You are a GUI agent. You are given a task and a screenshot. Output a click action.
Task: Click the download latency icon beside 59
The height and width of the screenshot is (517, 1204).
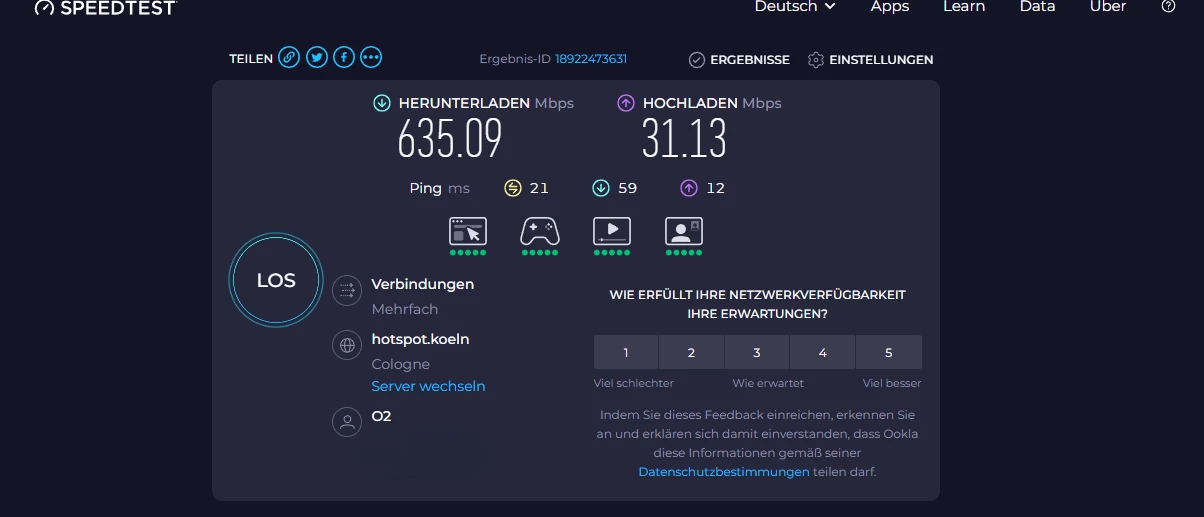601,188
